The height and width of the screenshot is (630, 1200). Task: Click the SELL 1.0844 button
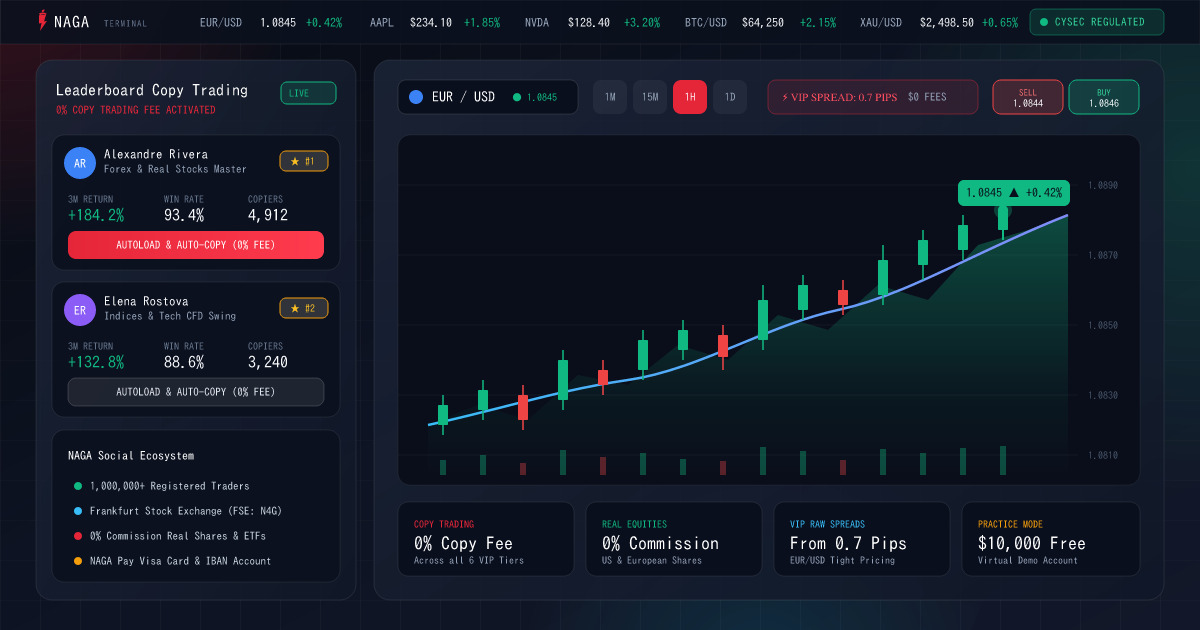coord(1028,97)
